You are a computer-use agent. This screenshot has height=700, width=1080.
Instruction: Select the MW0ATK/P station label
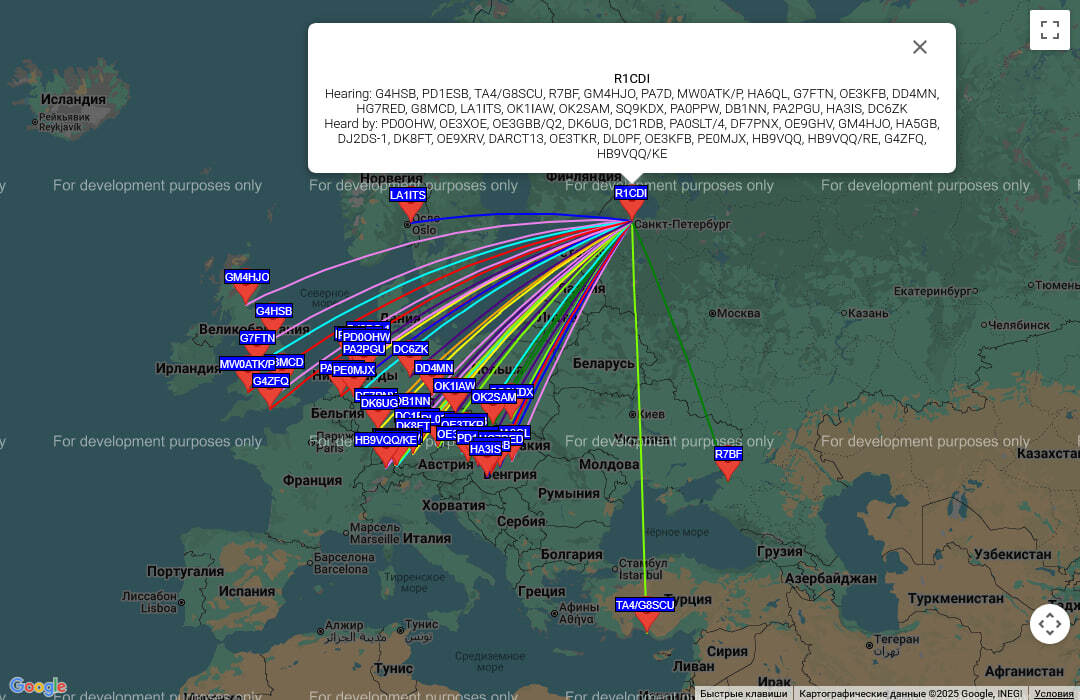[247, 364]
